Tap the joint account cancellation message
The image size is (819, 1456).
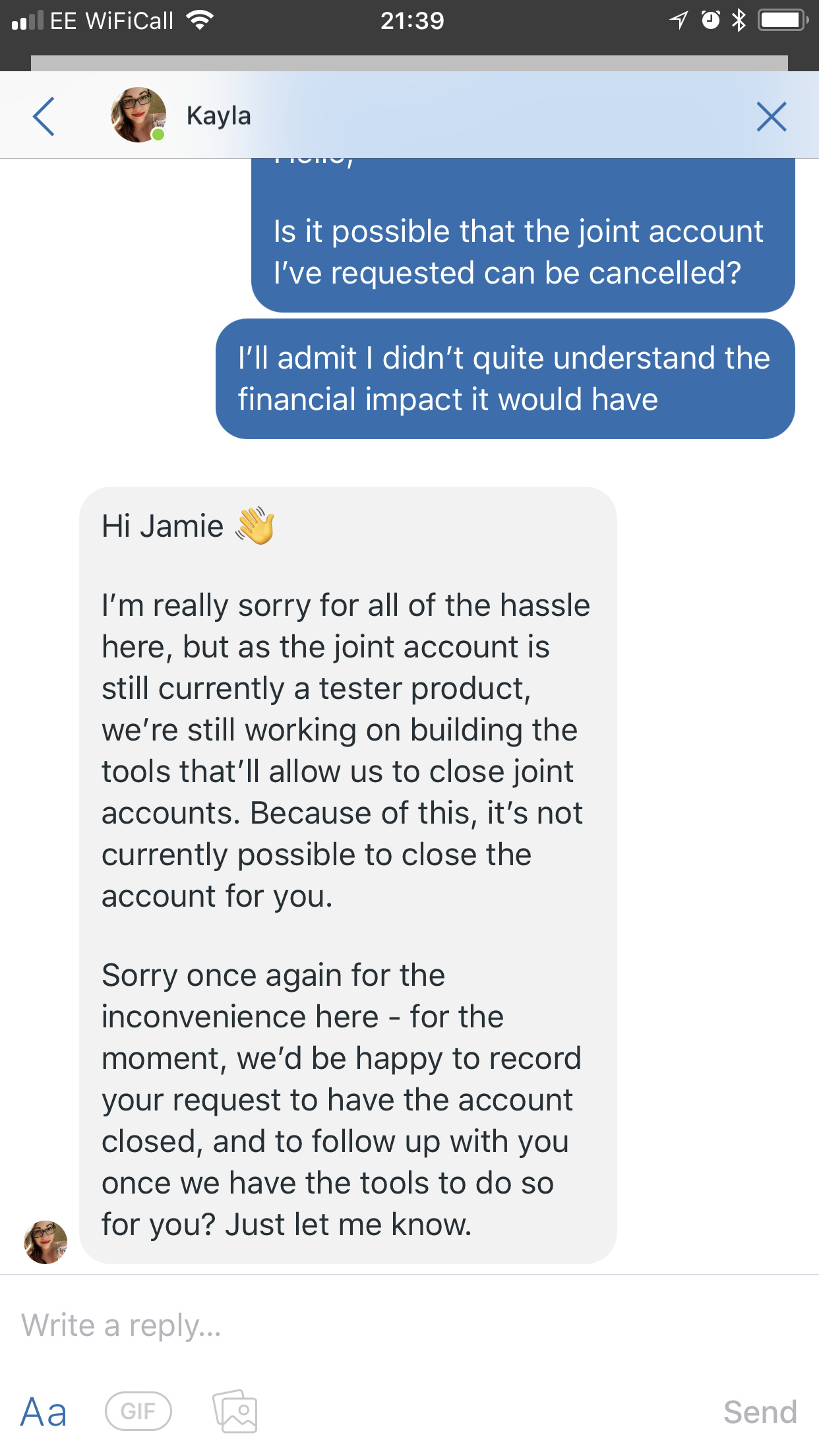tap(522, 252)
